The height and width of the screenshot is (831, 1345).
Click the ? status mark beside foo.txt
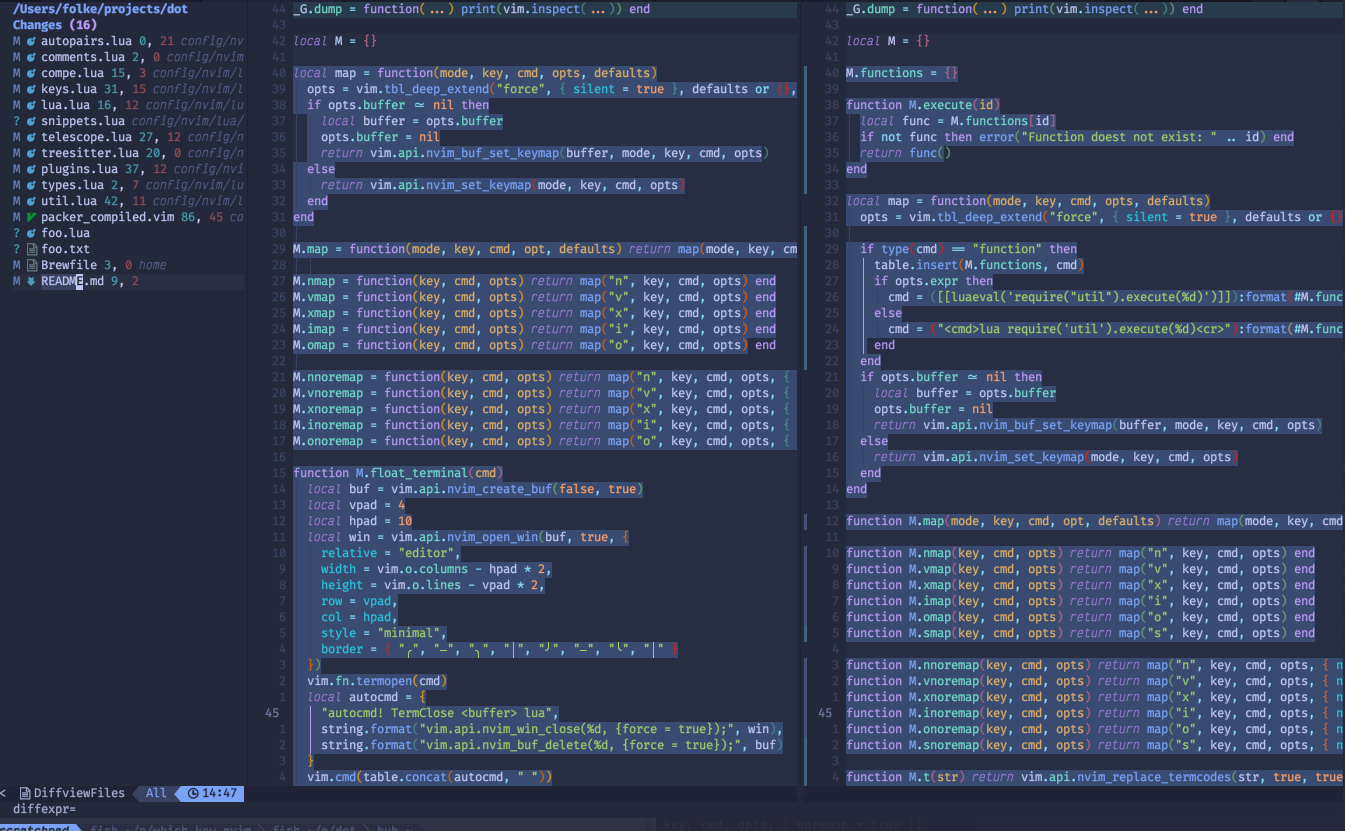tap(16, 249)
